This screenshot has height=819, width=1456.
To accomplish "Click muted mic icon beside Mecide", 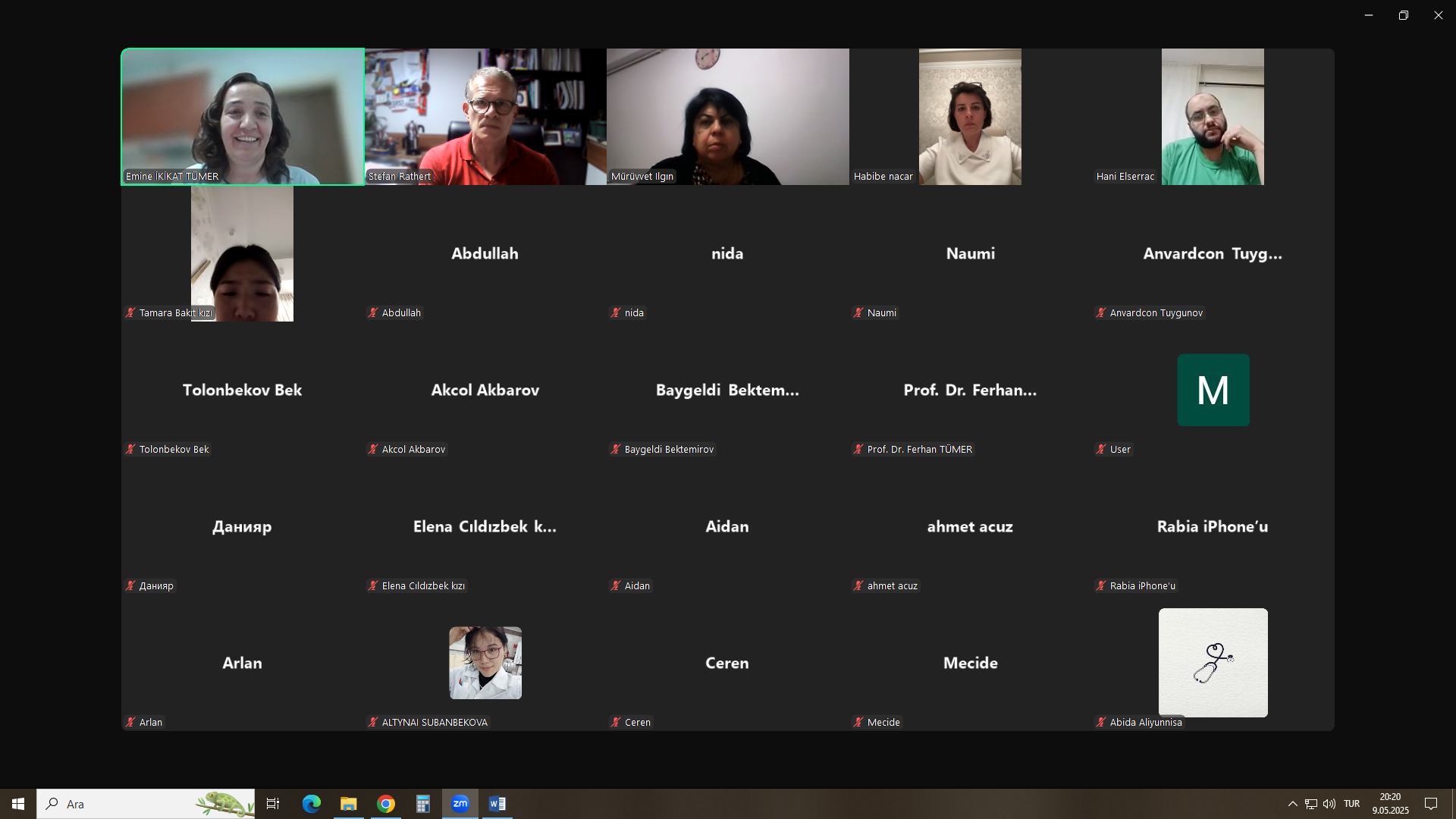I will pos(858,722).
